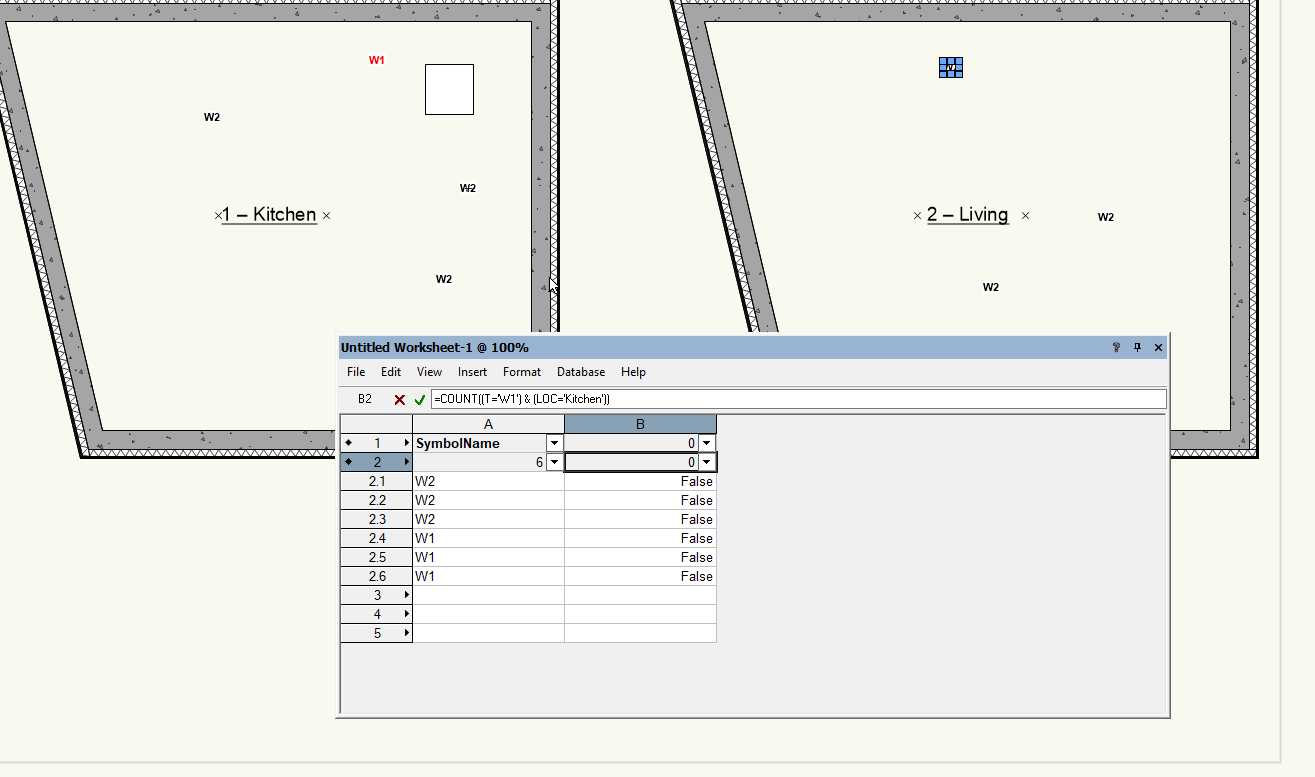Image resolution: width=1315 pixels, height=777 pixels.
Task: Open the dropdown arrow in cell B2
Action: [707, 462]
